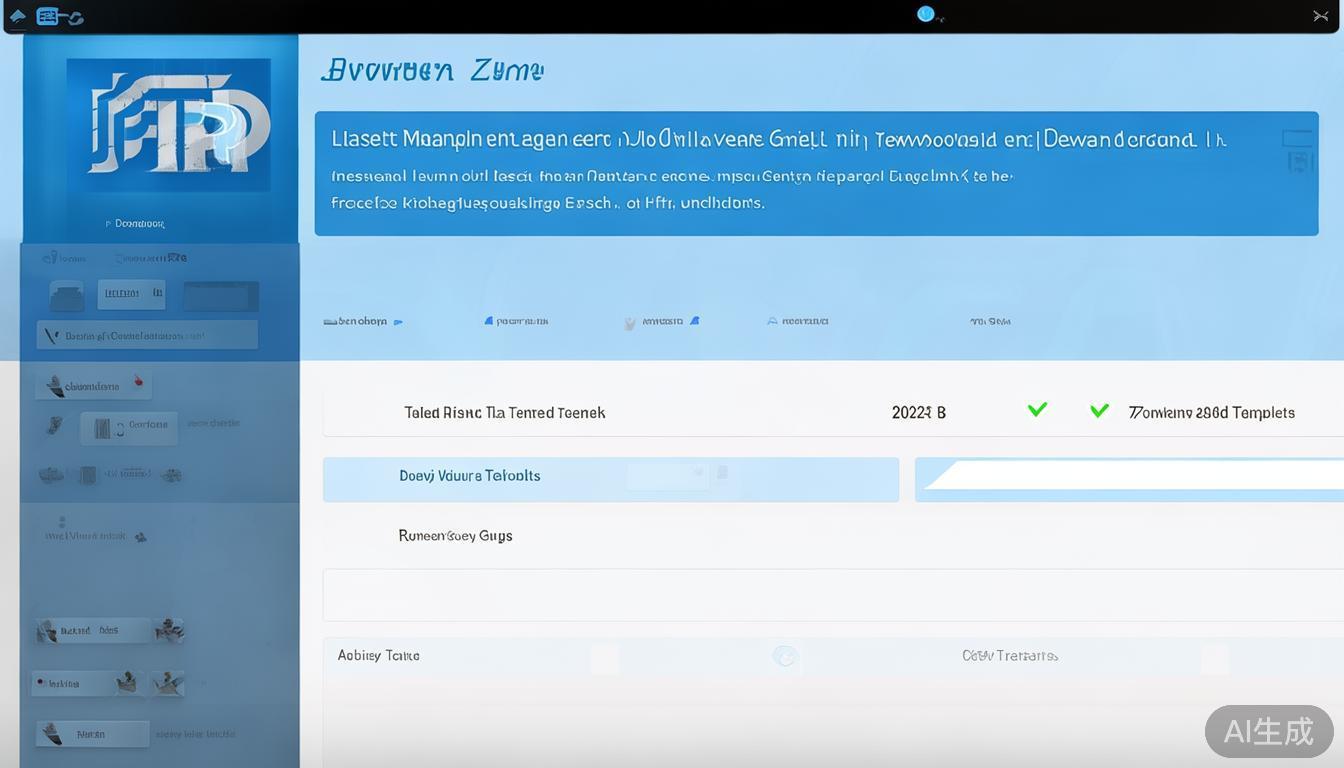Click the icon at right edge of blue banner

pos(1297,150)
